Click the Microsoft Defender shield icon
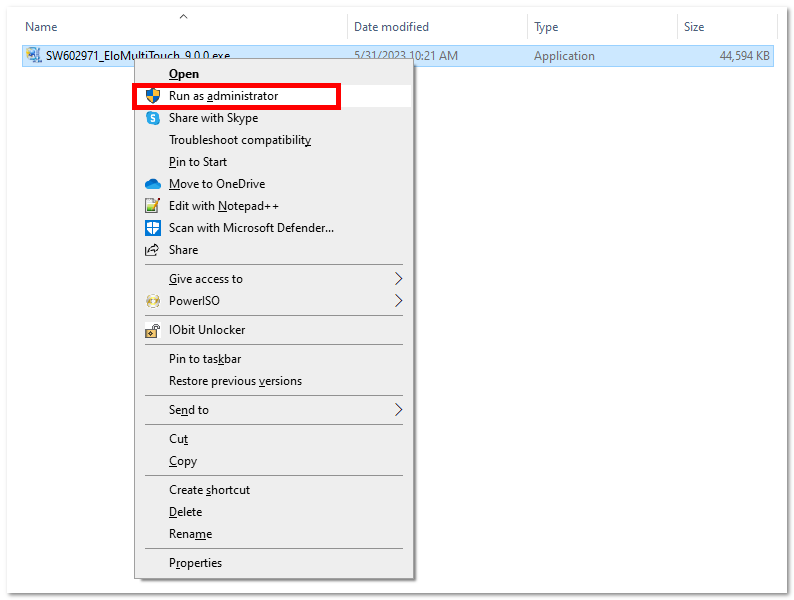794x600 pixels. [153, 228]
